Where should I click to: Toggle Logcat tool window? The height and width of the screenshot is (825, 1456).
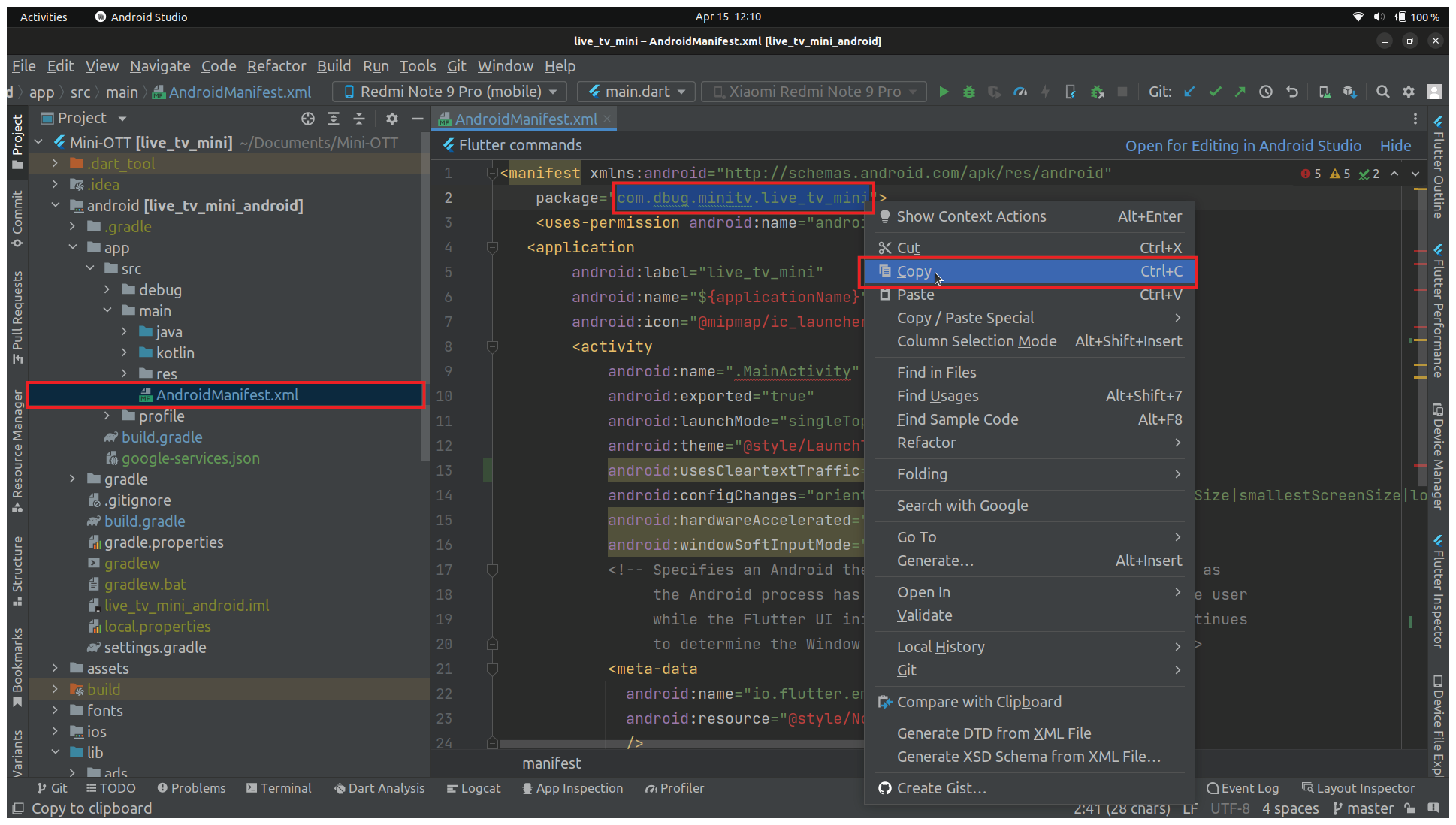tap(473, 788)
